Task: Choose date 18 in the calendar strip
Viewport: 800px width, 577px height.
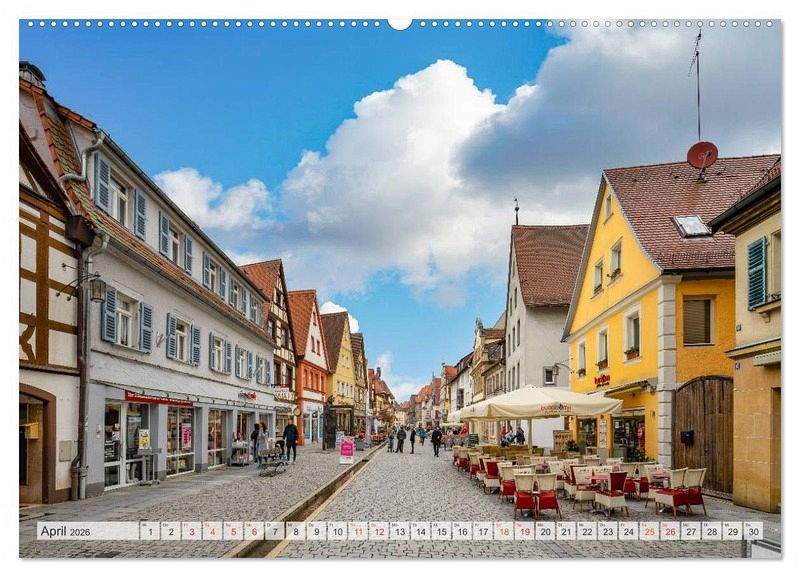Action: [x=503, y=531]
